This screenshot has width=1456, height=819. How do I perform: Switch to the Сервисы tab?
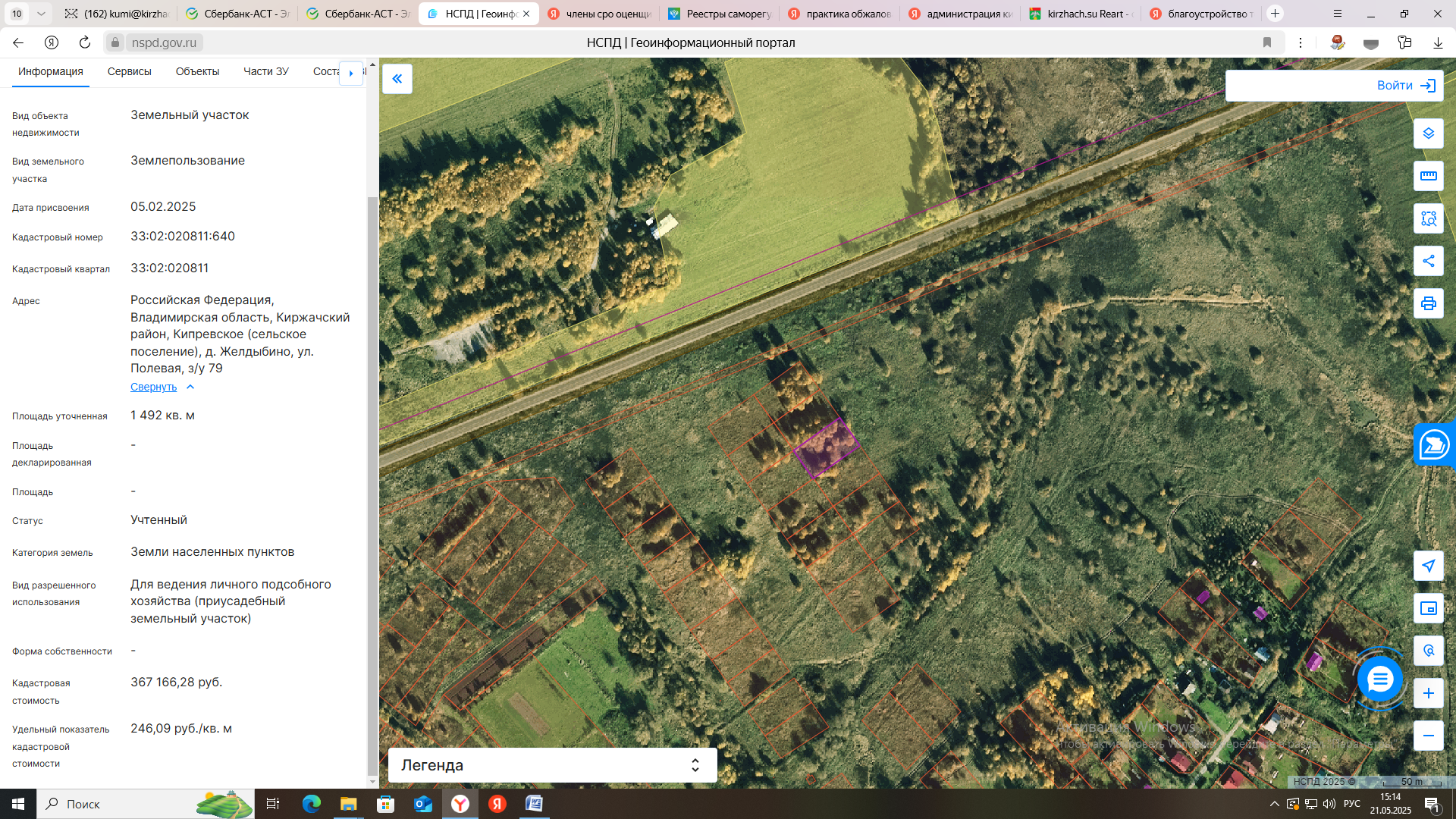129,71
